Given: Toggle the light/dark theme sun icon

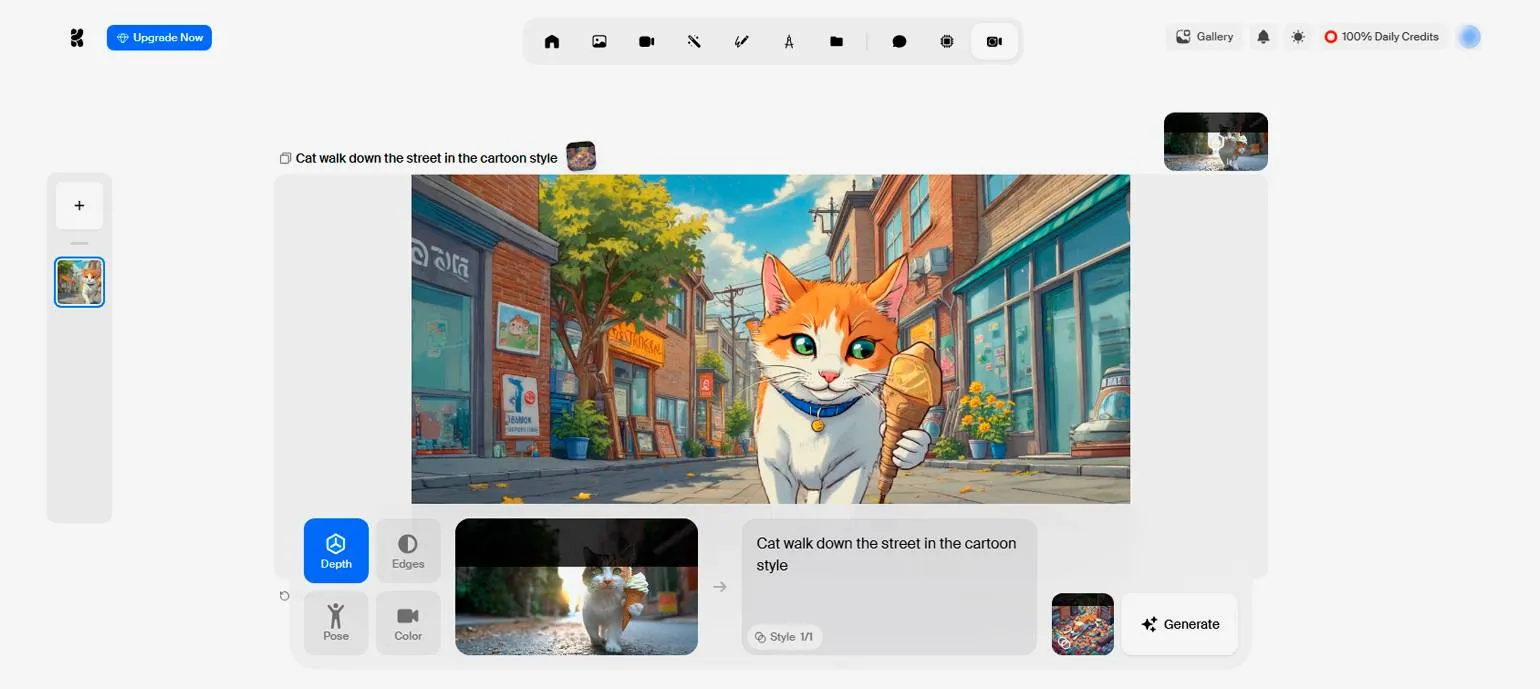Looking at the screenshot, I should point(1298,37).
